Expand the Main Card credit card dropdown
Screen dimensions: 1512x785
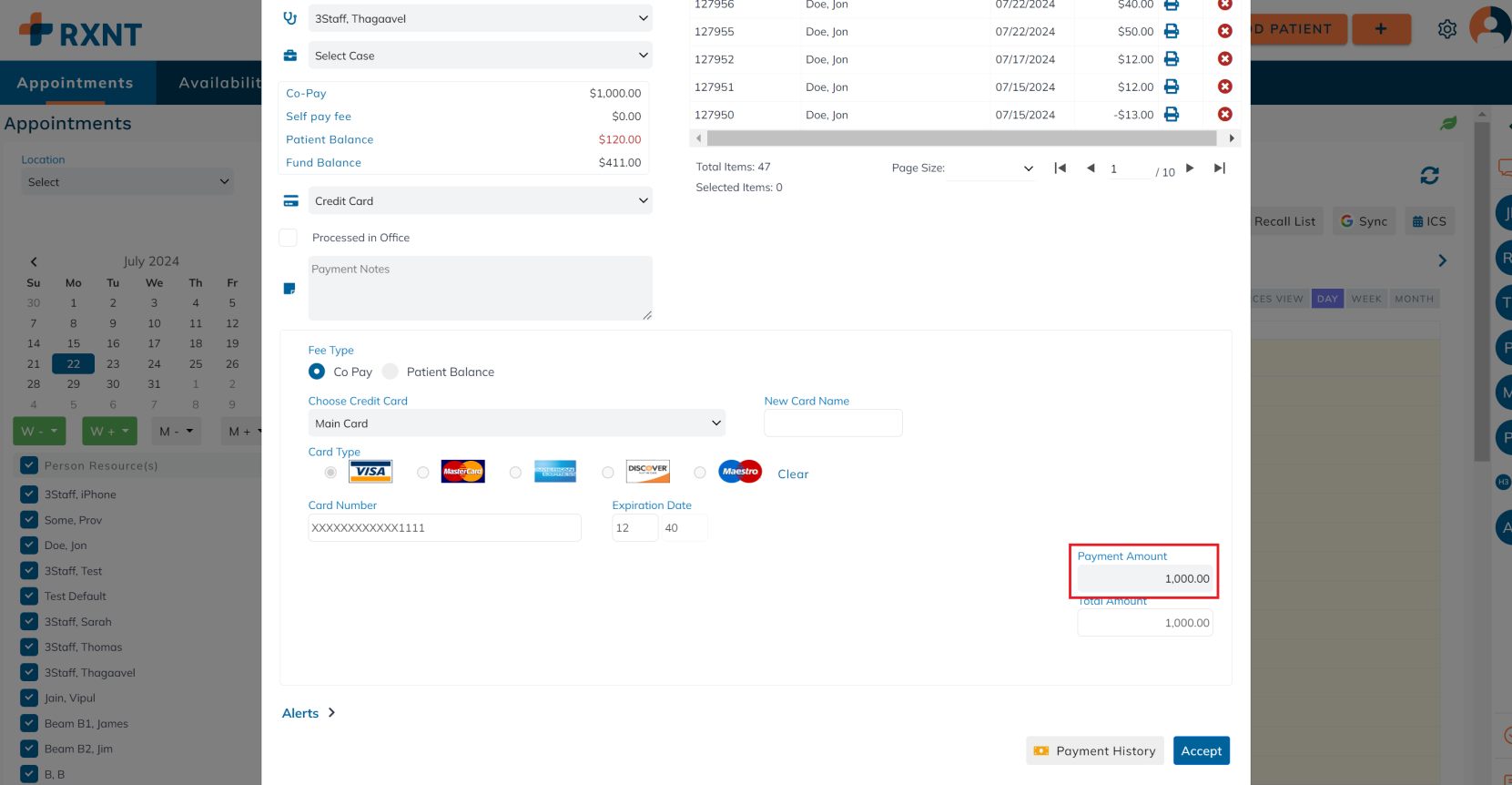pos(516,423)
